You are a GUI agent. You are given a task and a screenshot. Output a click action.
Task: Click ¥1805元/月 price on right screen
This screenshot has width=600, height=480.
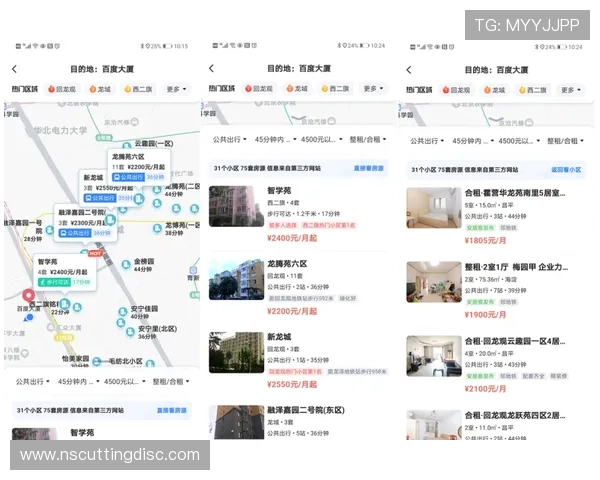click(x=485, y=240)
